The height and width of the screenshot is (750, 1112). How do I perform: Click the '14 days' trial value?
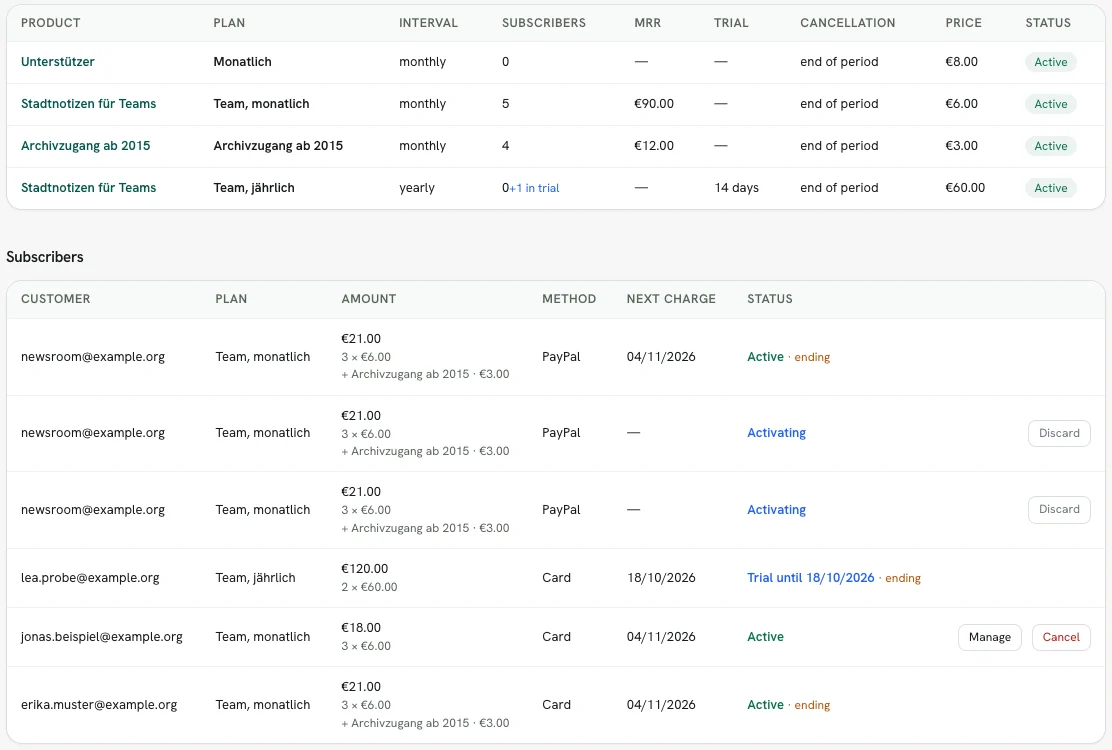click(736, 187)
